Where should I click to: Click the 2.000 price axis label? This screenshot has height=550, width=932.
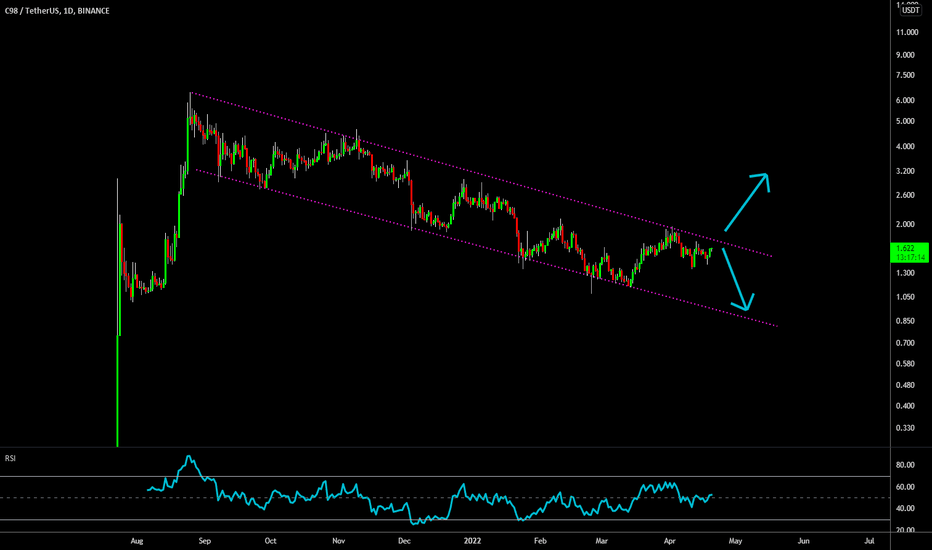(905, 224)
